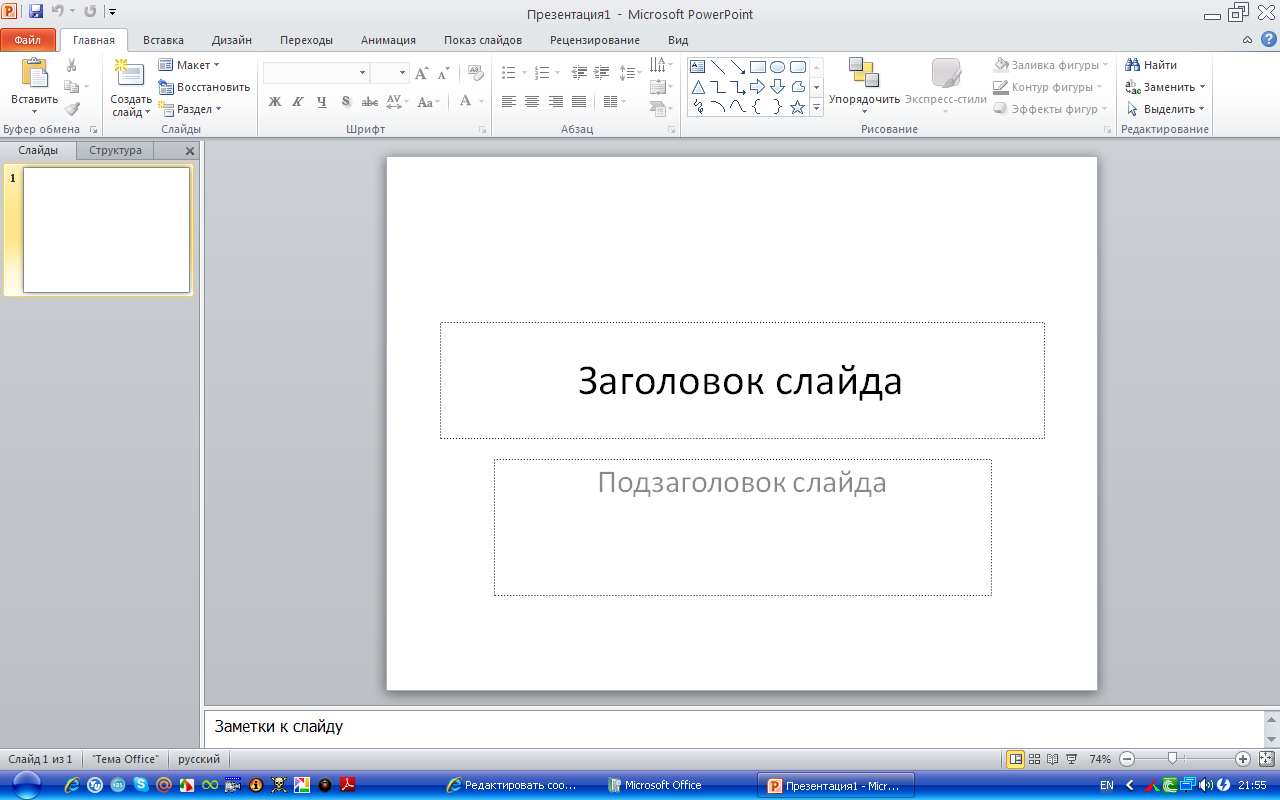
Task: Align text left
Action: pyautogui.click(x=509, y=101)
